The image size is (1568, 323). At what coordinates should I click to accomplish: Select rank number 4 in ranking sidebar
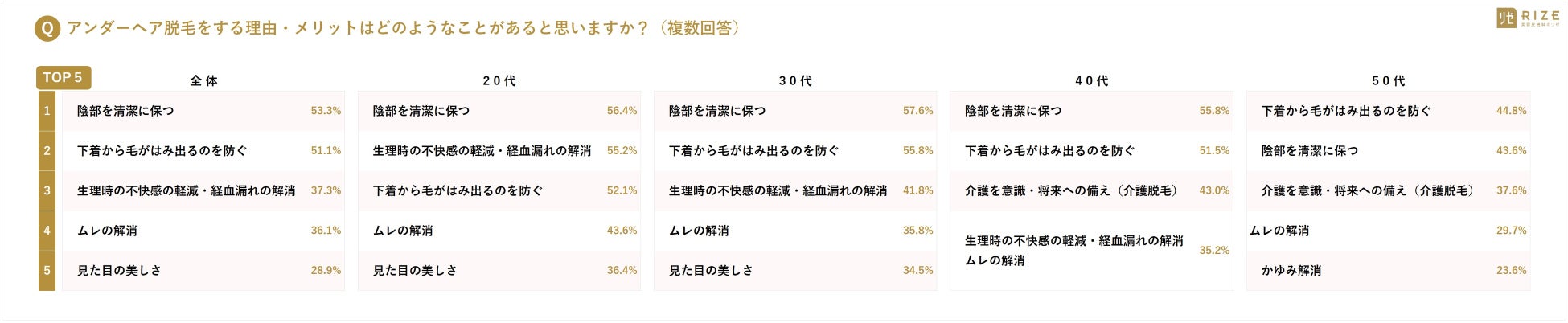47,231
